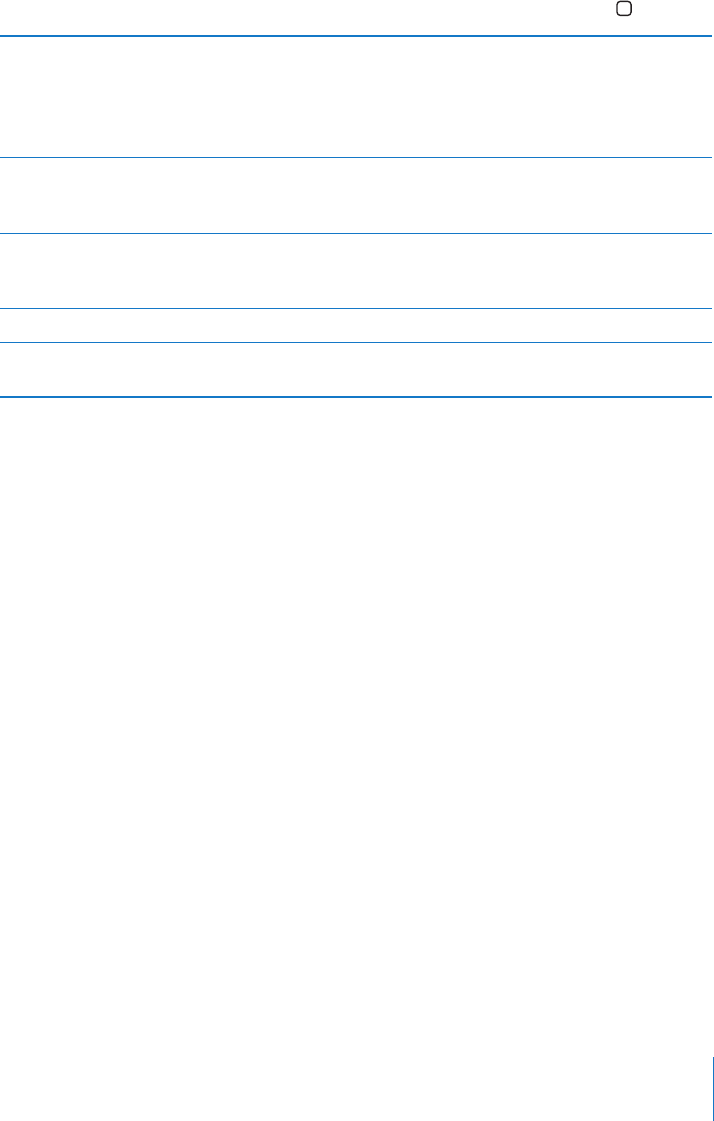
Task: Click the blank page area beneath the table
Action: click(x=357, y=728)
